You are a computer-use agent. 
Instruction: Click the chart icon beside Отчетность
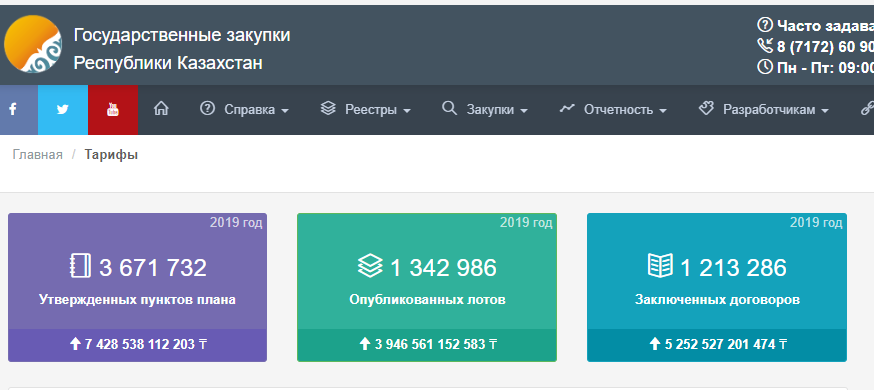567,108
